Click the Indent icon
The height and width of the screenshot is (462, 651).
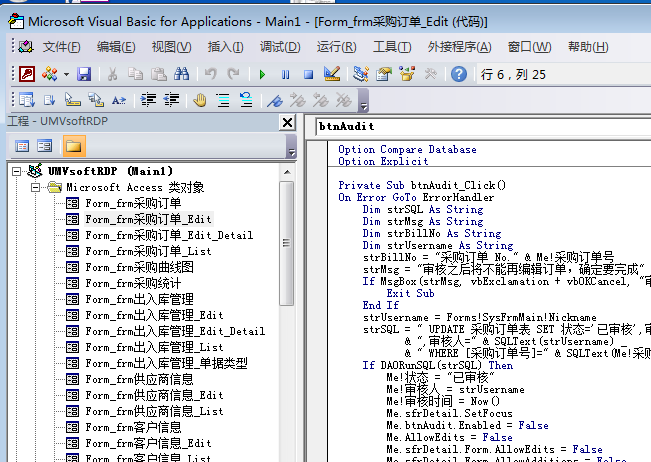point(148,100)
